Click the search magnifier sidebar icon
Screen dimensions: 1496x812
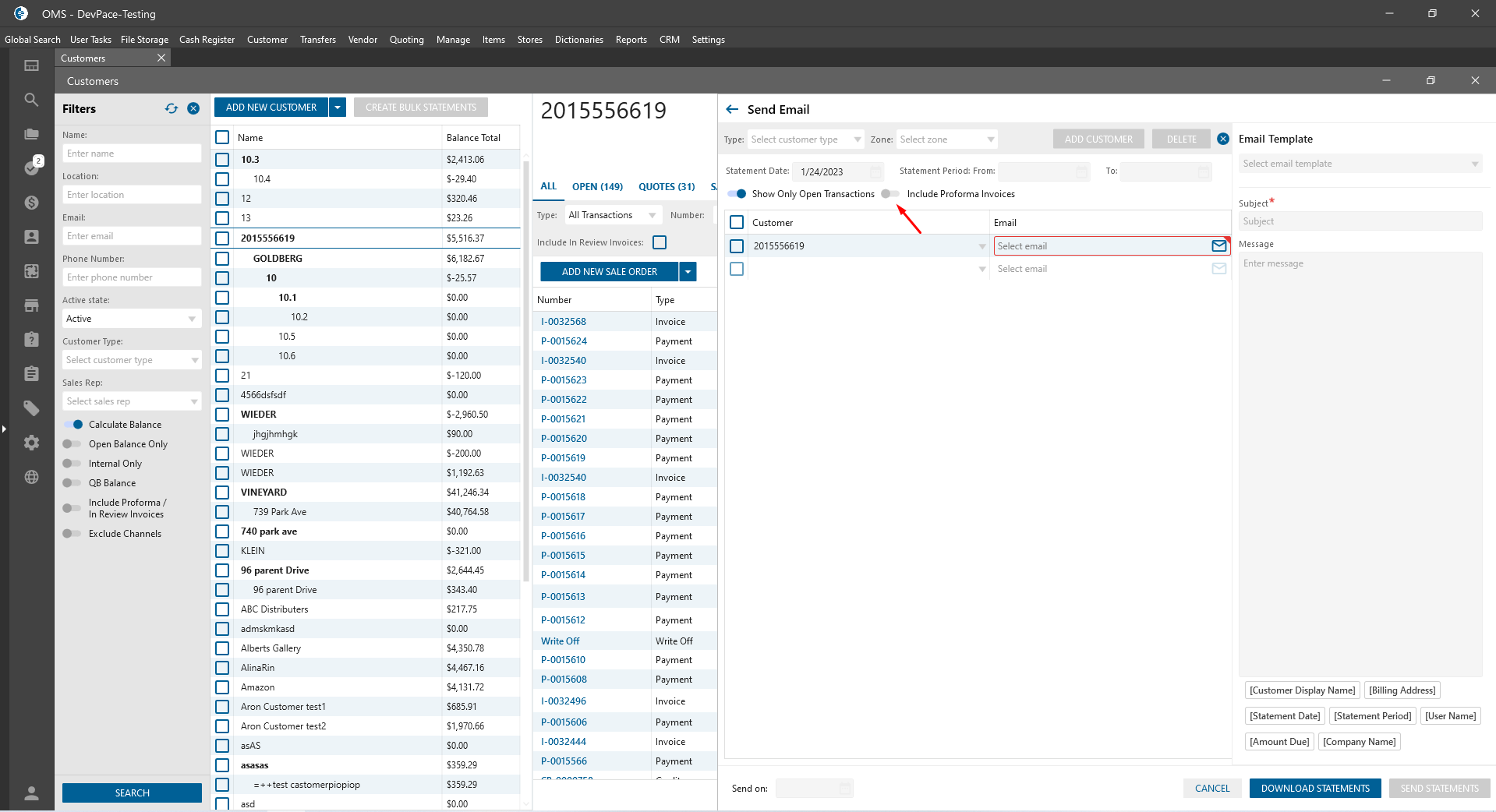pos(31,100)
